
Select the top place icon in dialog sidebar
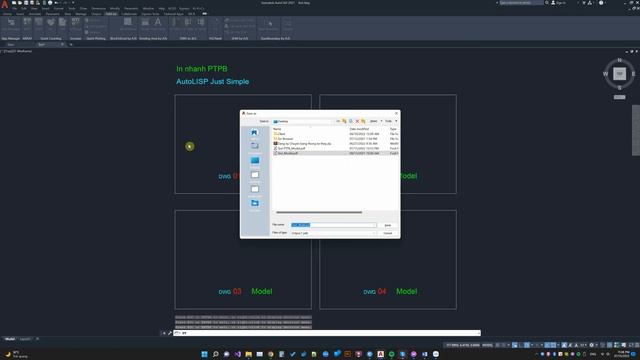point(255,133)
